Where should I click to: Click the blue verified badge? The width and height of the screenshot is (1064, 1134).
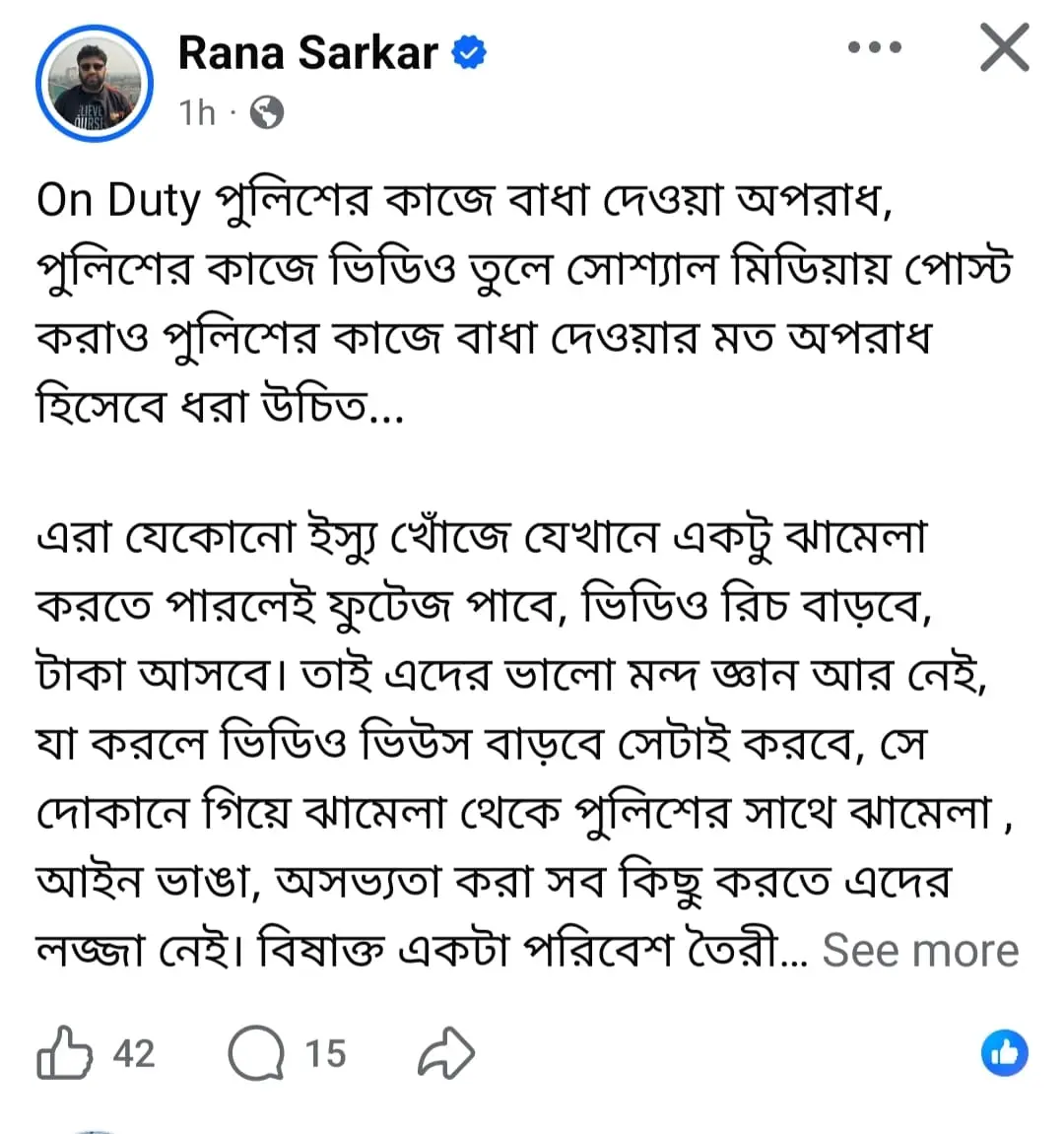pyautogui.click(x=469, y=53)
